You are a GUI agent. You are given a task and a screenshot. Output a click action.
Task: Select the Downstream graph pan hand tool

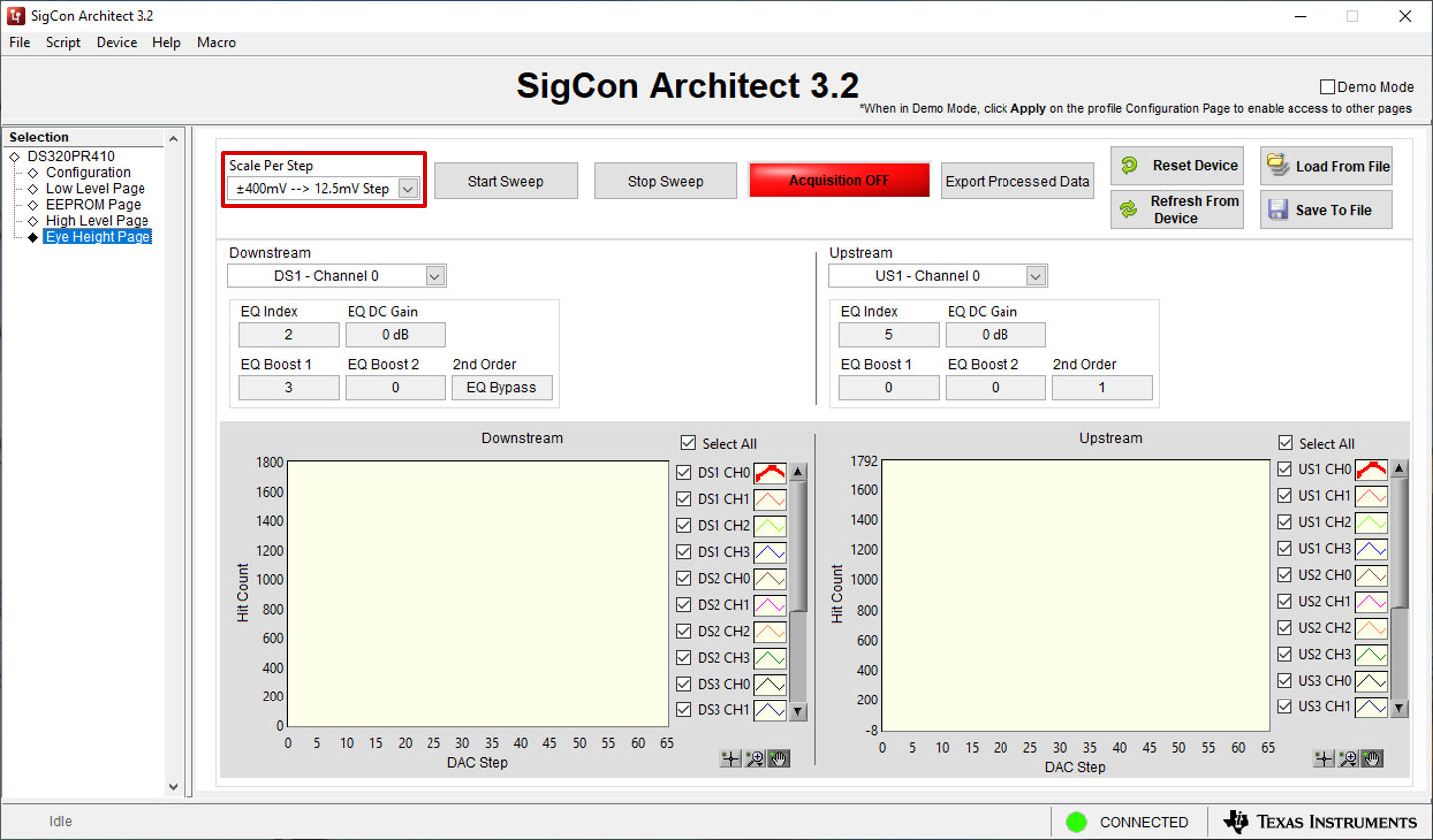(x=779, y=759)
